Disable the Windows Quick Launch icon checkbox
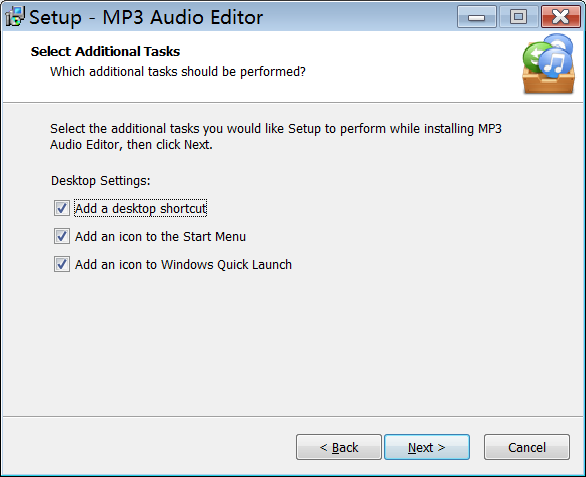Screen dimensions: 586x477 click(62, 264)
